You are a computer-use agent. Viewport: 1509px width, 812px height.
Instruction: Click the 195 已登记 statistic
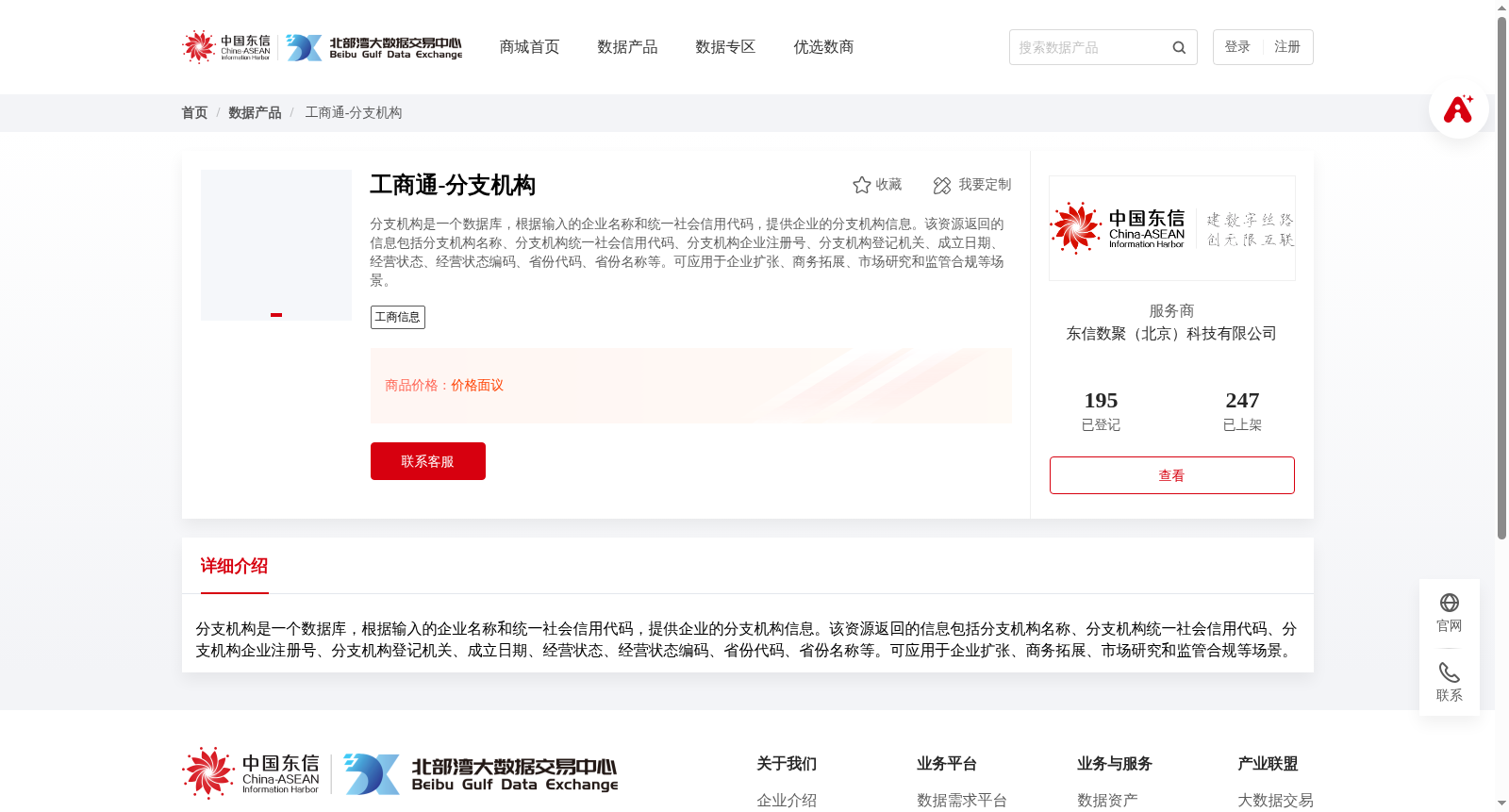point(1101,411)
